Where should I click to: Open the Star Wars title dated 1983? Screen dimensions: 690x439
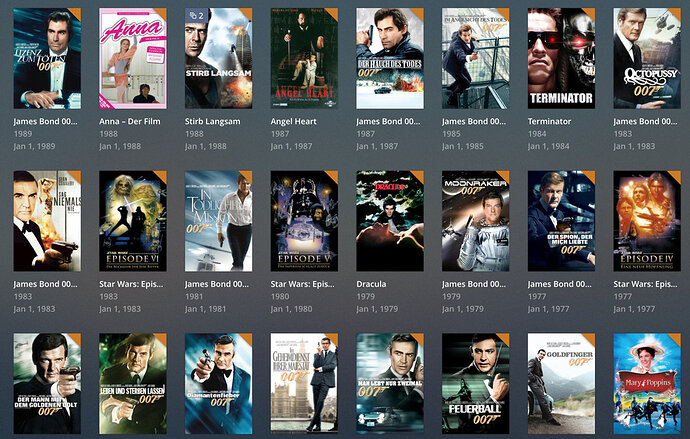tap(131, 284)
